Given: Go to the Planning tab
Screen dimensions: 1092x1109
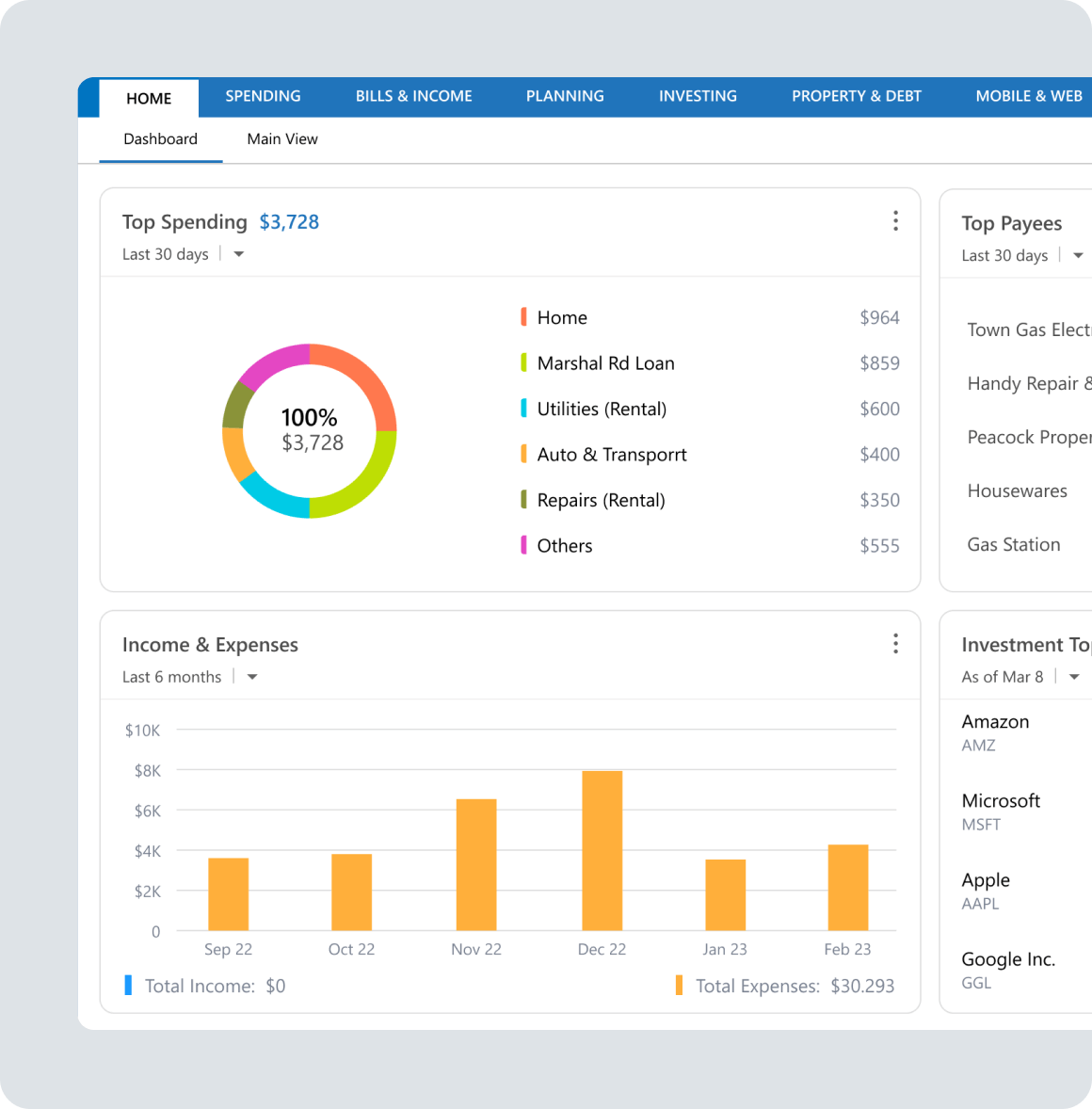Looking at the screenshot, I should tap(565, 96).
